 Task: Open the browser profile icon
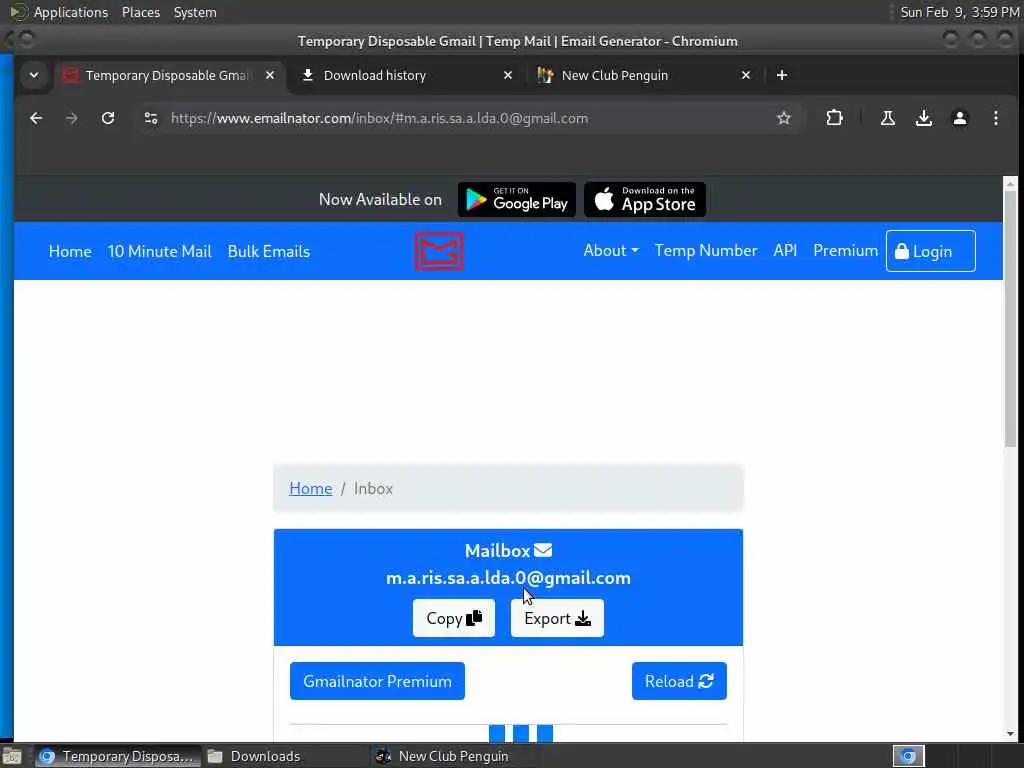pyautogui.click(x=959, y=118)
